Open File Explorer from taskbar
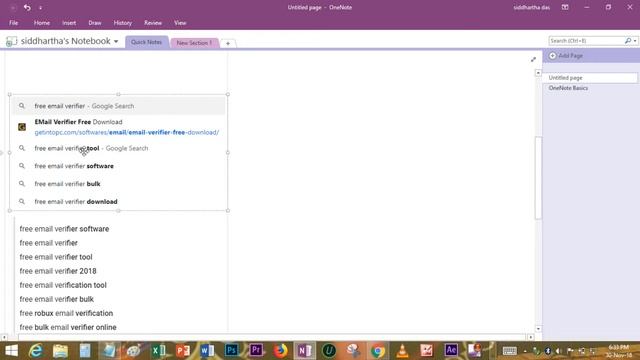This screenshot has width=640, height=360. tap(60, 351)
